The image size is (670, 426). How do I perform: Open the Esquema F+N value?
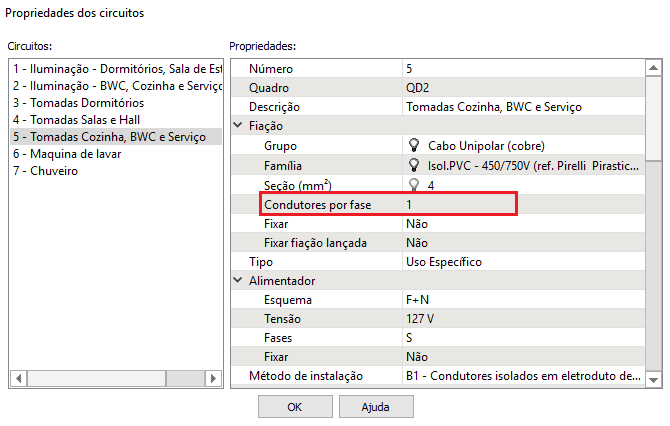(x=520, y=300)
